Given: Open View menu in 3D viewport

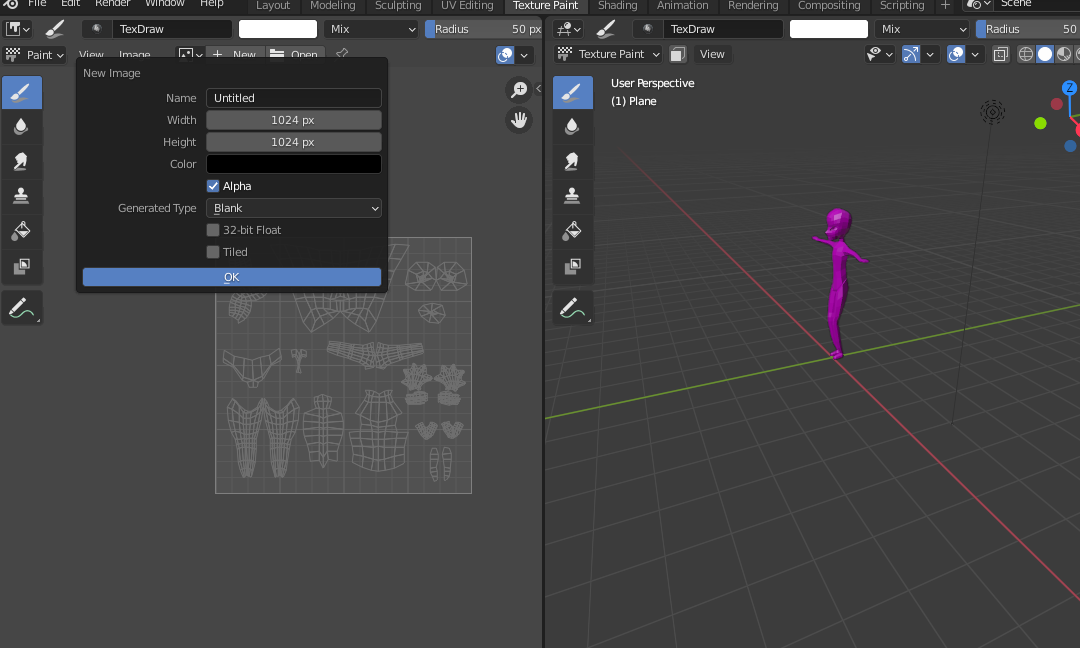Looking at the screenshot, I should pos(712,54).
